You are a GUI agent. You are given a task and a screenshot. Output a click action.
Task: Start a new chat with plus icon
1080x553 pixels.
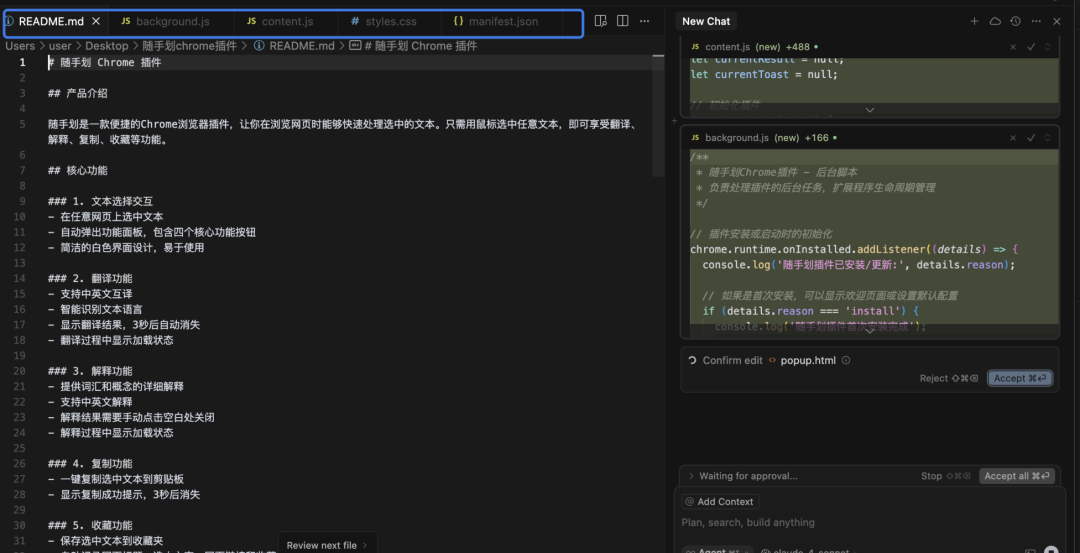[x=974, y=21]
